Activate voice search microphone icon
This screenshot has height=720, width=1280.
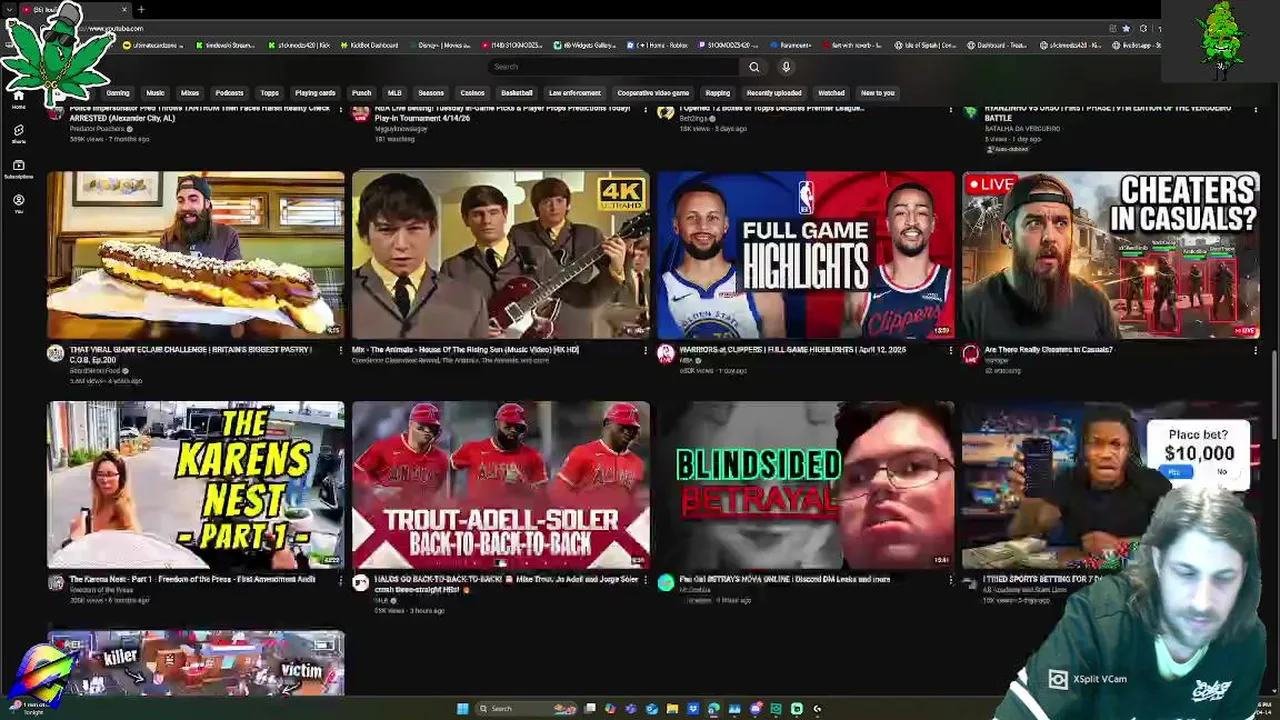[x=786, y=67]
